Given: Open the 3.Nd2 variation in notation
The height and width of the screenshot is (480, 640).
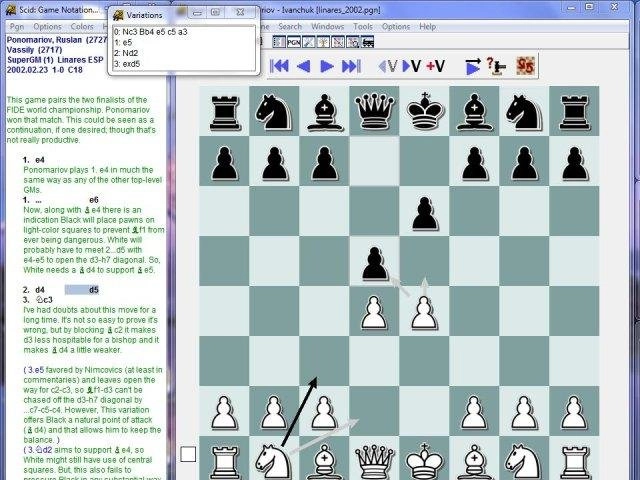Looking at the screenshot, I should pos(40,450).
